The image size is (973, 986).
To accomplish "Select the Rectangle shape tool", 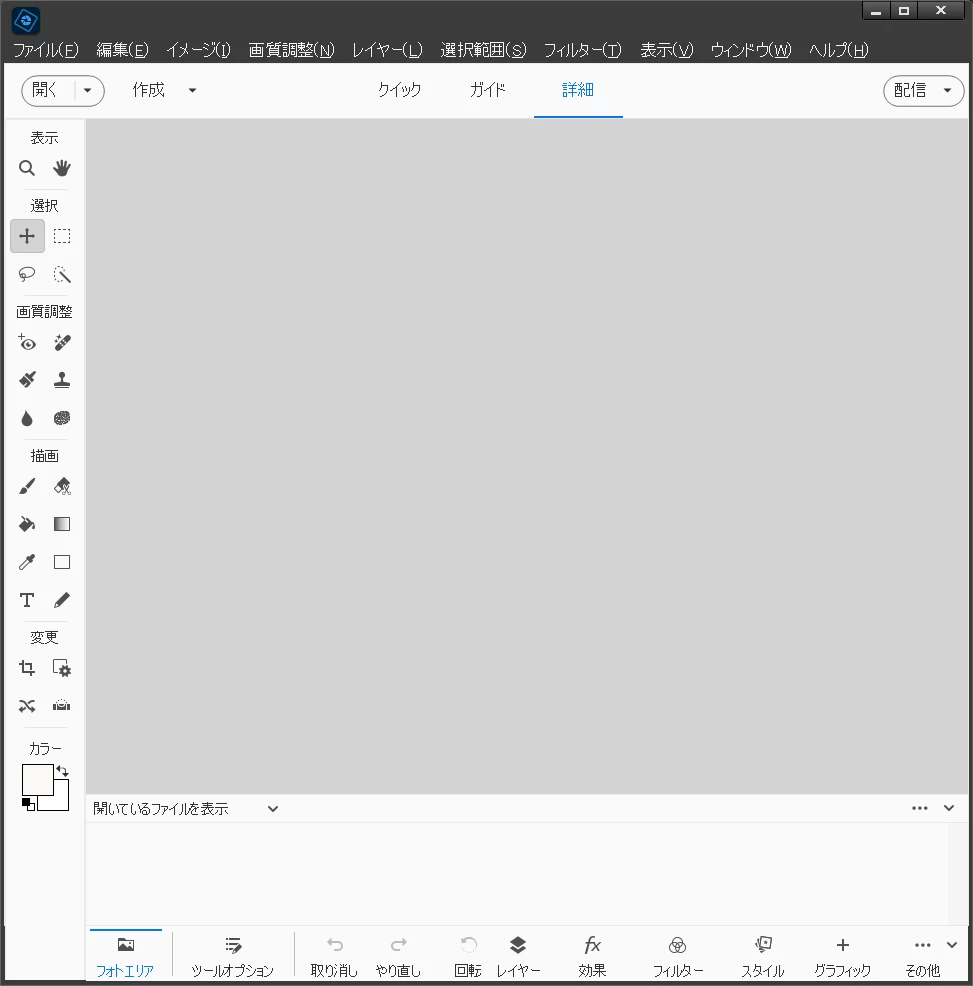I will pyautogui.click(x=62, y=562).
